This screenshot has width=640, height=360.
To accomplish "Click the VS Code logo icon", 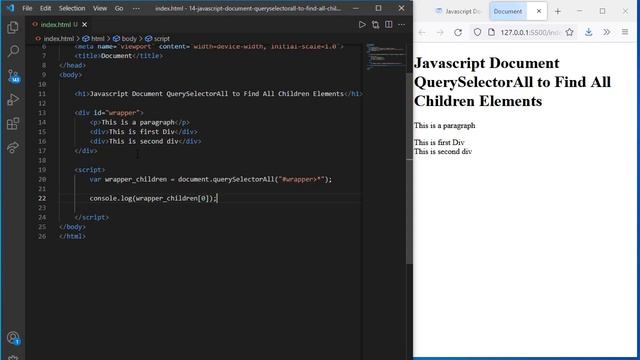I will tap(11, 8).
